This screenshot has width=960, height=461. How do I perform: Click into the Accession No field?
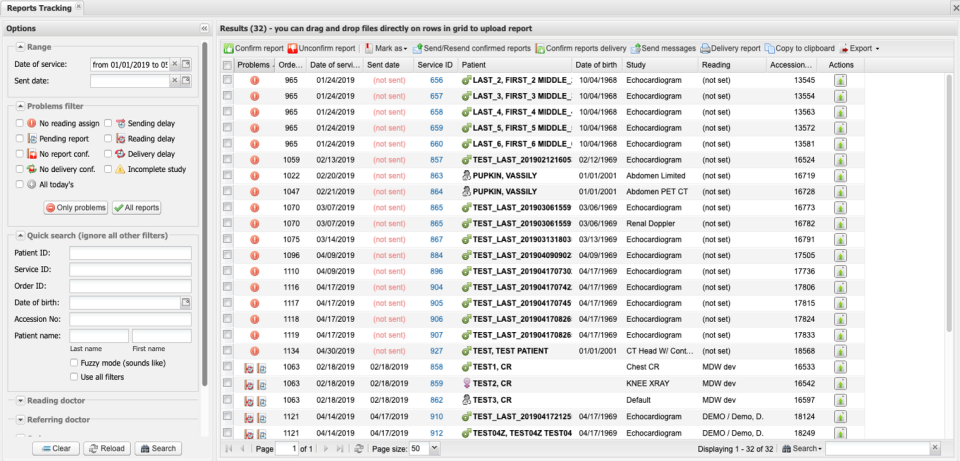[x=130, y=319]
